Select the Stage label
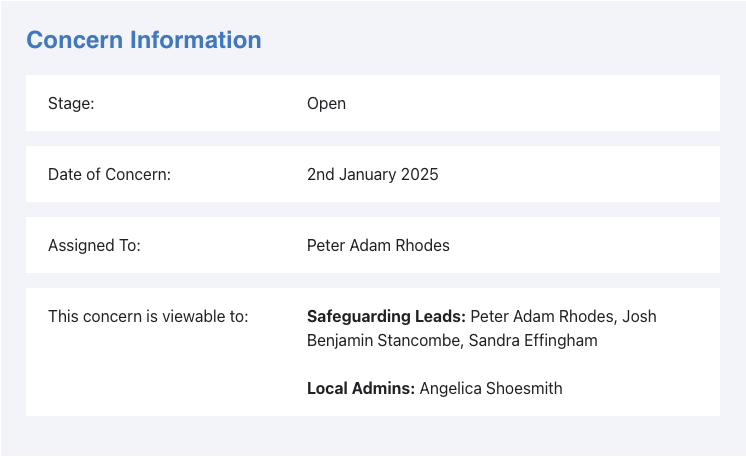Image resolution: width=746 pixels, height=458 pixels. coord(71,103)
